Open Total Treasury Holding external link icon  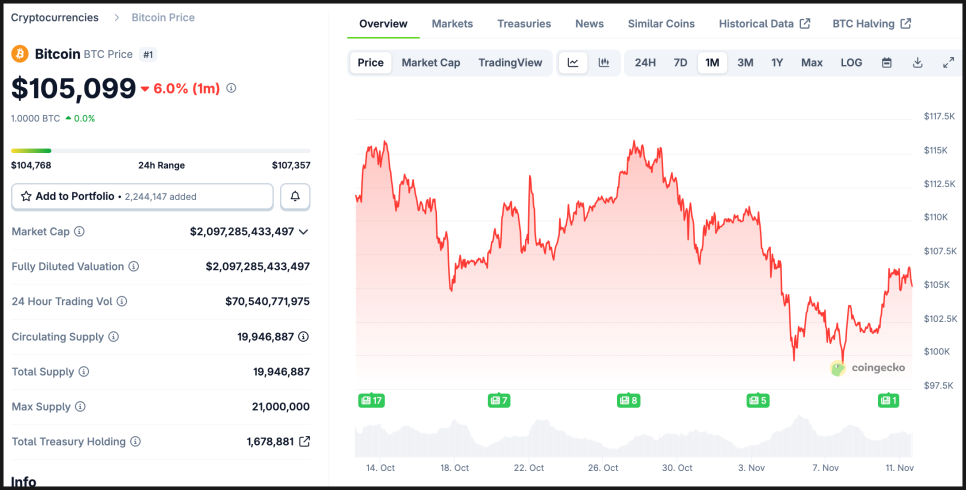point(305,442)
